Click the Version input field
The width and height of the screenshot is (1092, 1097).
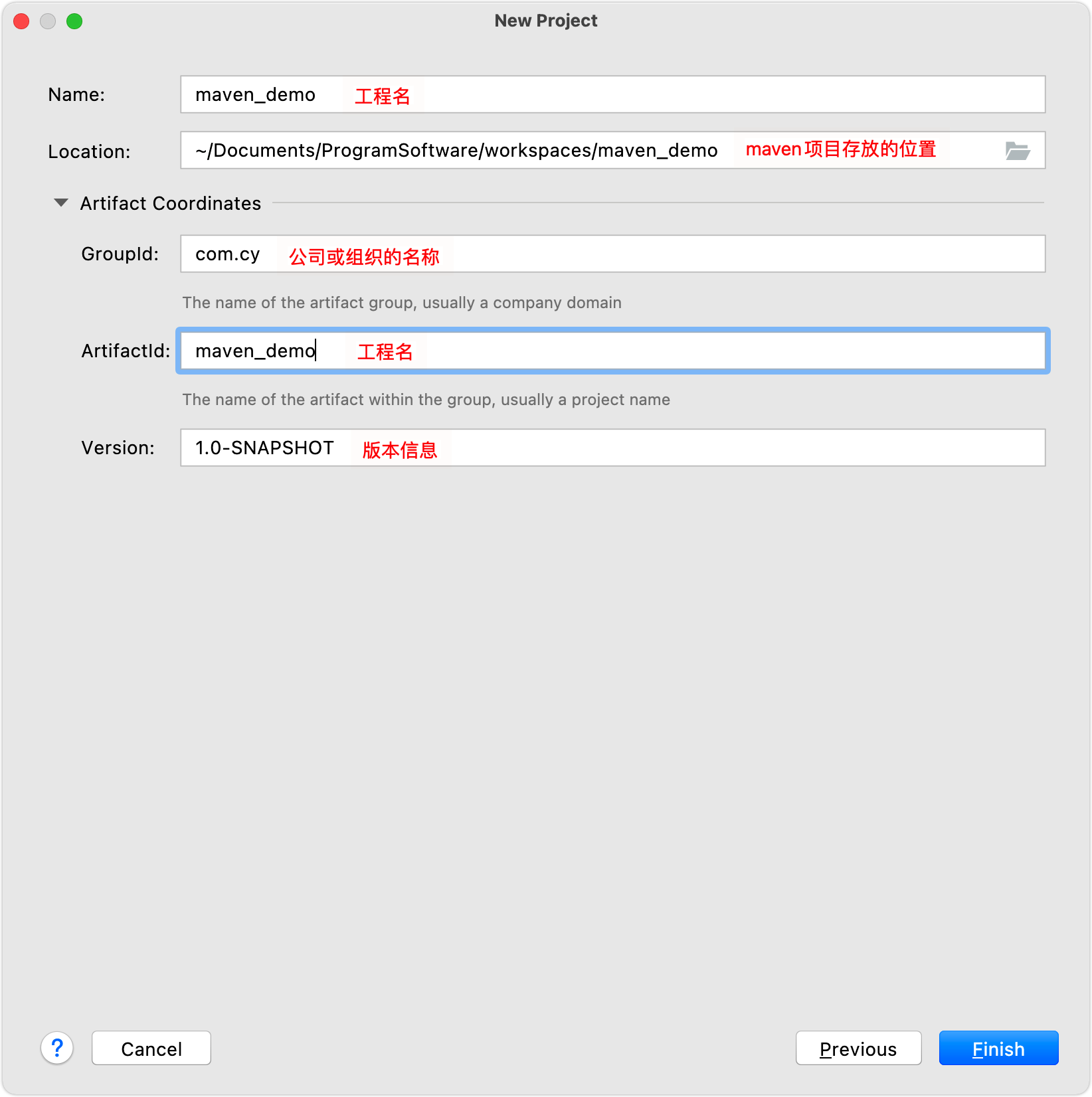point(612,448)
